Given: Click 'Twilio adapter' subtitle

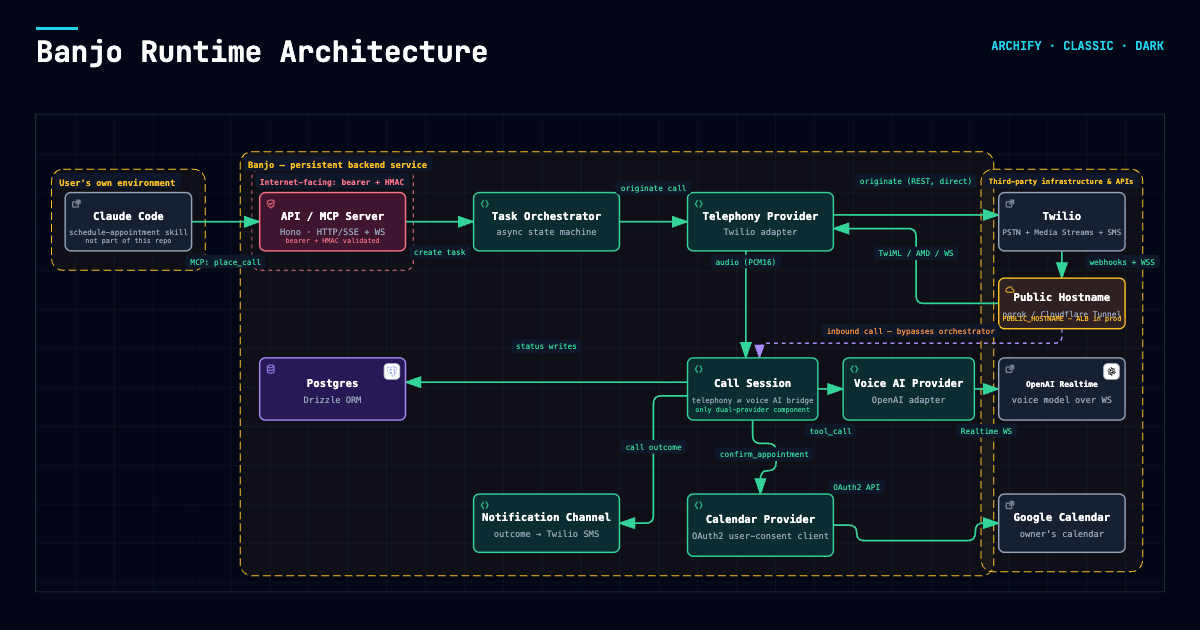Looking at the screenshot, I should click(x=760, y=232).
